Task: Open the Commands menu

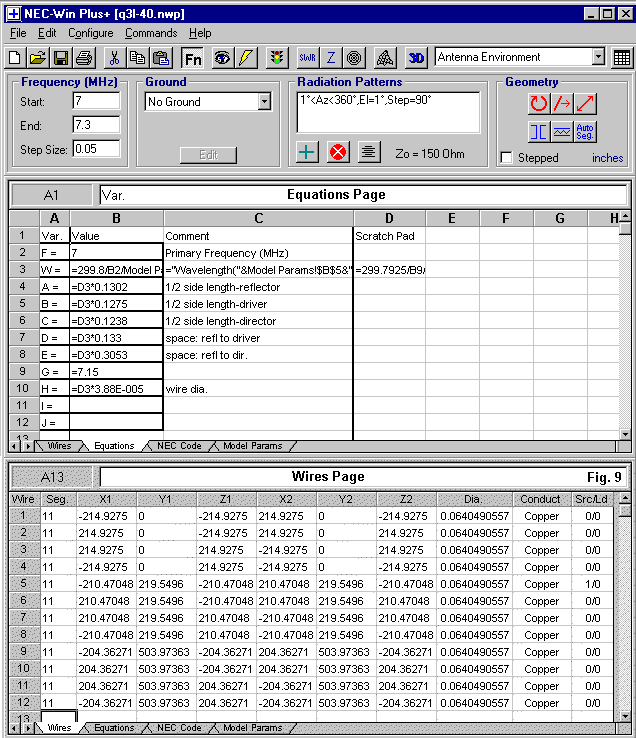Action: (150, 33)
